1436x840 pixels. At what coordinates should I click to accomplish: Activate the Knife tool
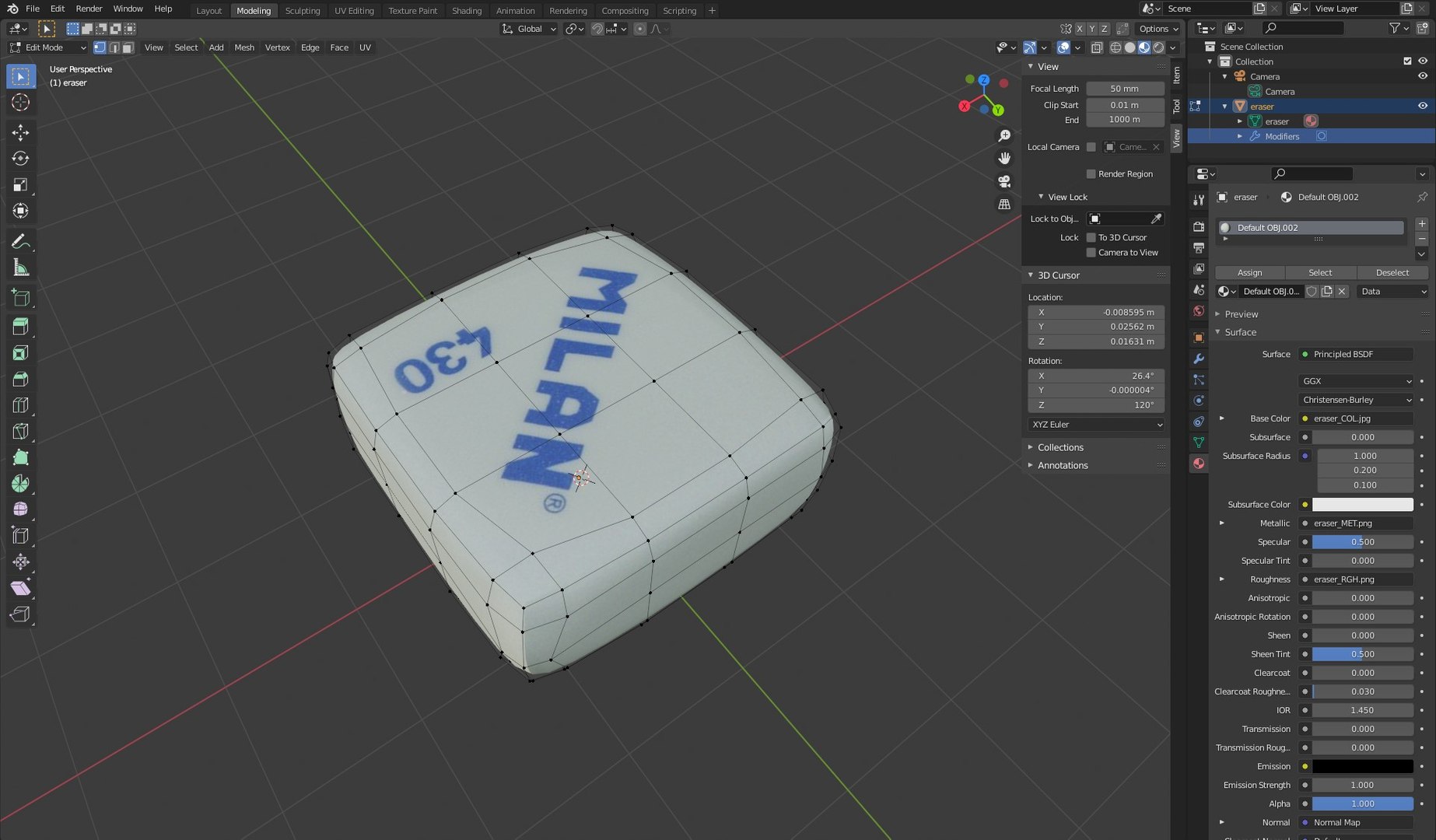21,432
